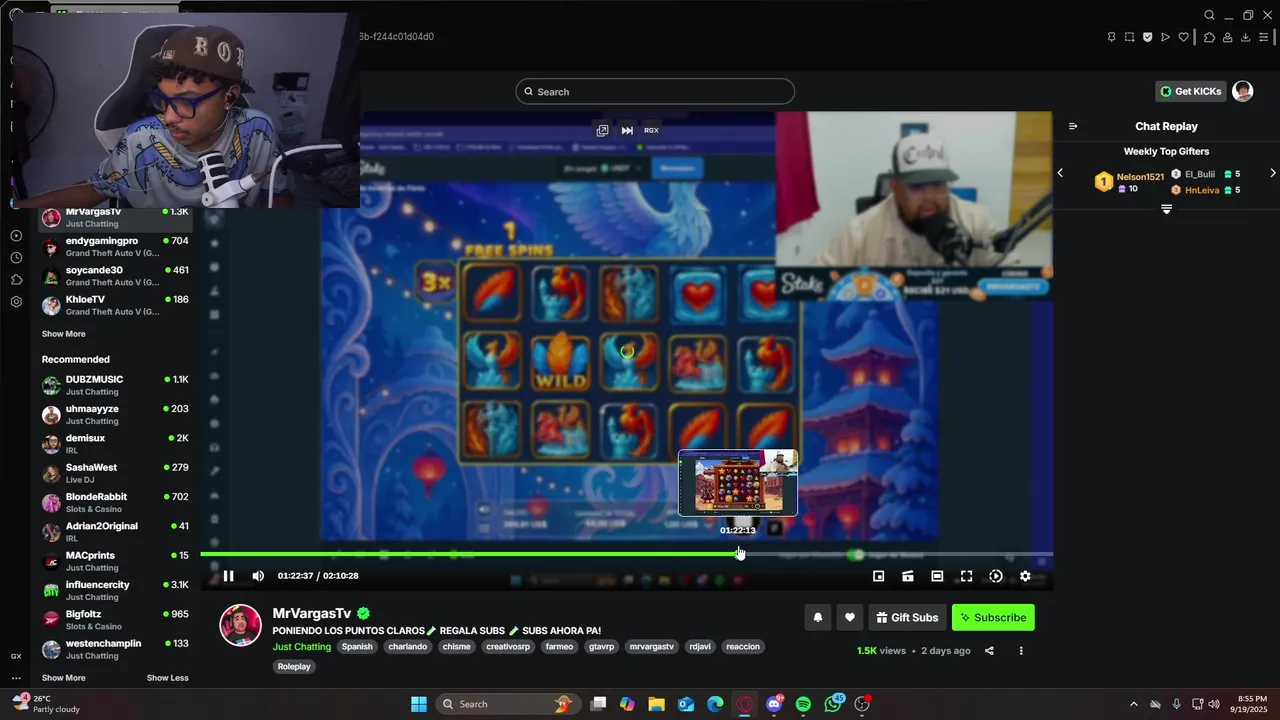Open DUBZMUSIC recommended channel
Viewport: 1280px width, 720px height.
(114, 385)
